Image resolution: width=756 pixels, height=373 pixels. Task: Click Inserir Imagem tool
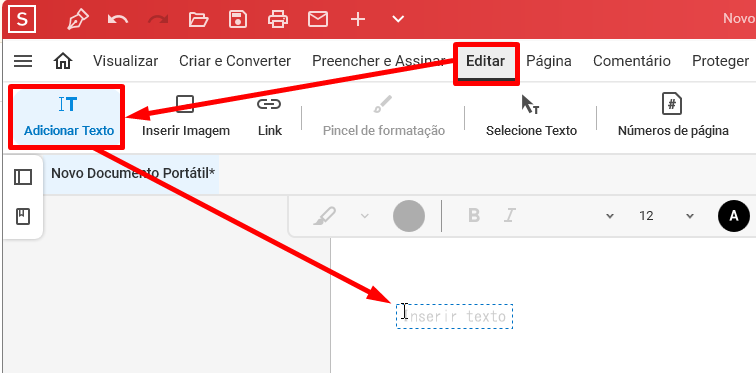[x=186, y=117]
